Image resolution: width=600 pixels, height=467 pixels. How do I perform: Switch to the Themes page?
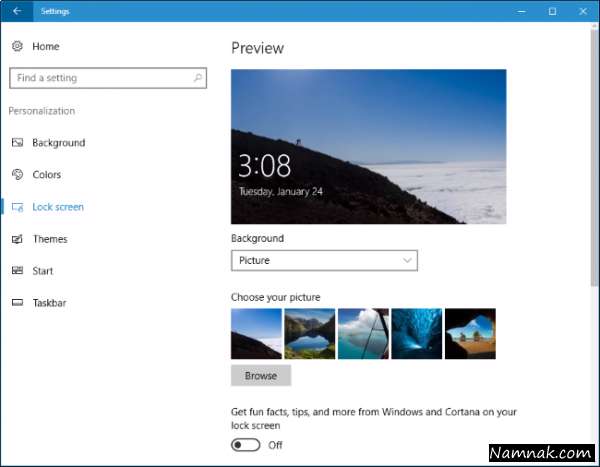click(x=50, y=239)
